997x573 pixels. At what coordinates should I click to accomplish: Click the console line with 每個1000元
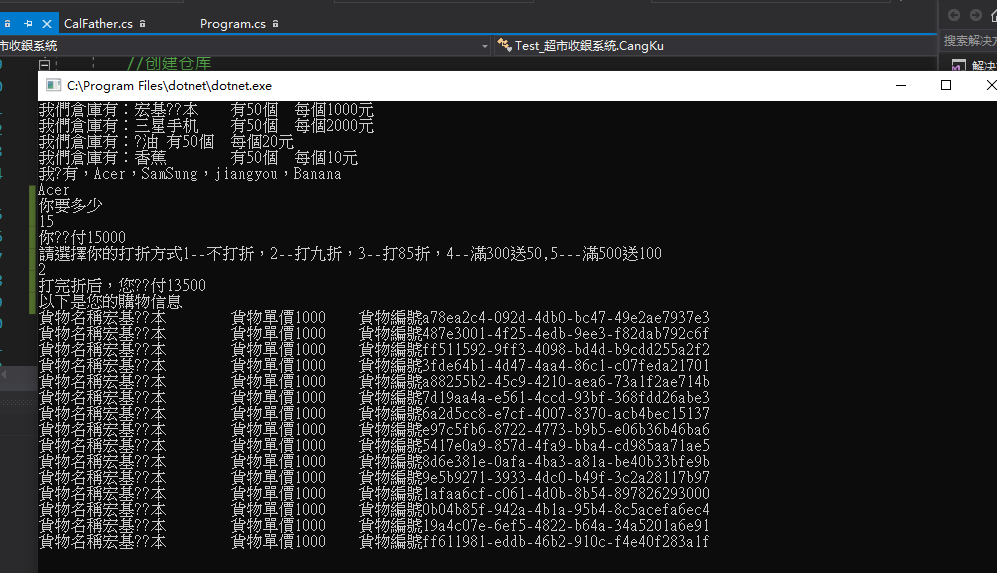(206, 109)
